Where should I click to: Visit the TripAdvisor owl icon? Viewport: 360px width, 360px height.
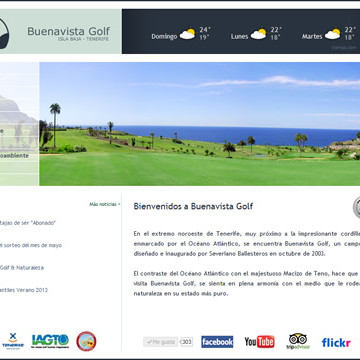(298, 341)
